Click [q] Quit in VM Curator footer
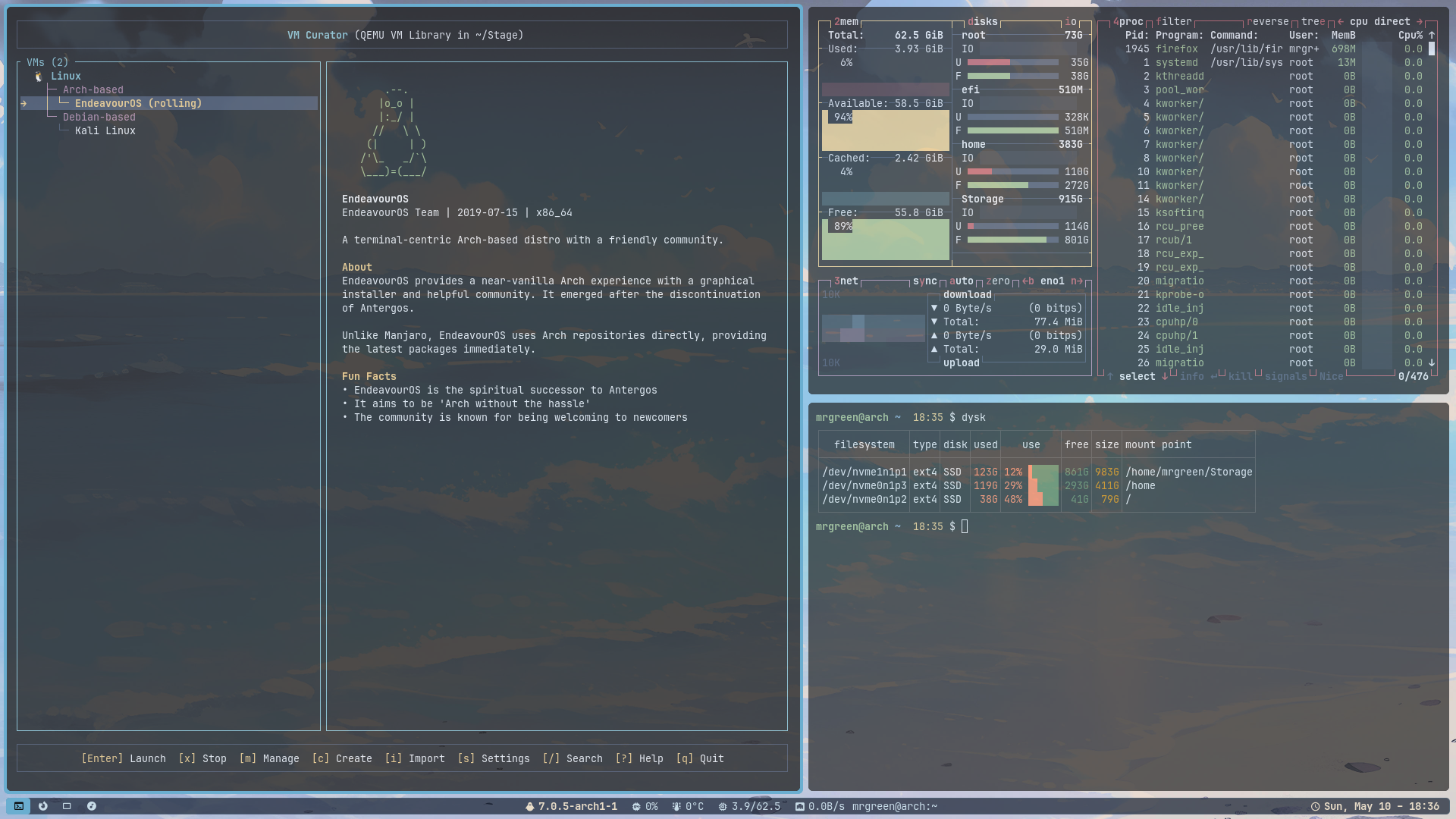 [700, 758]
